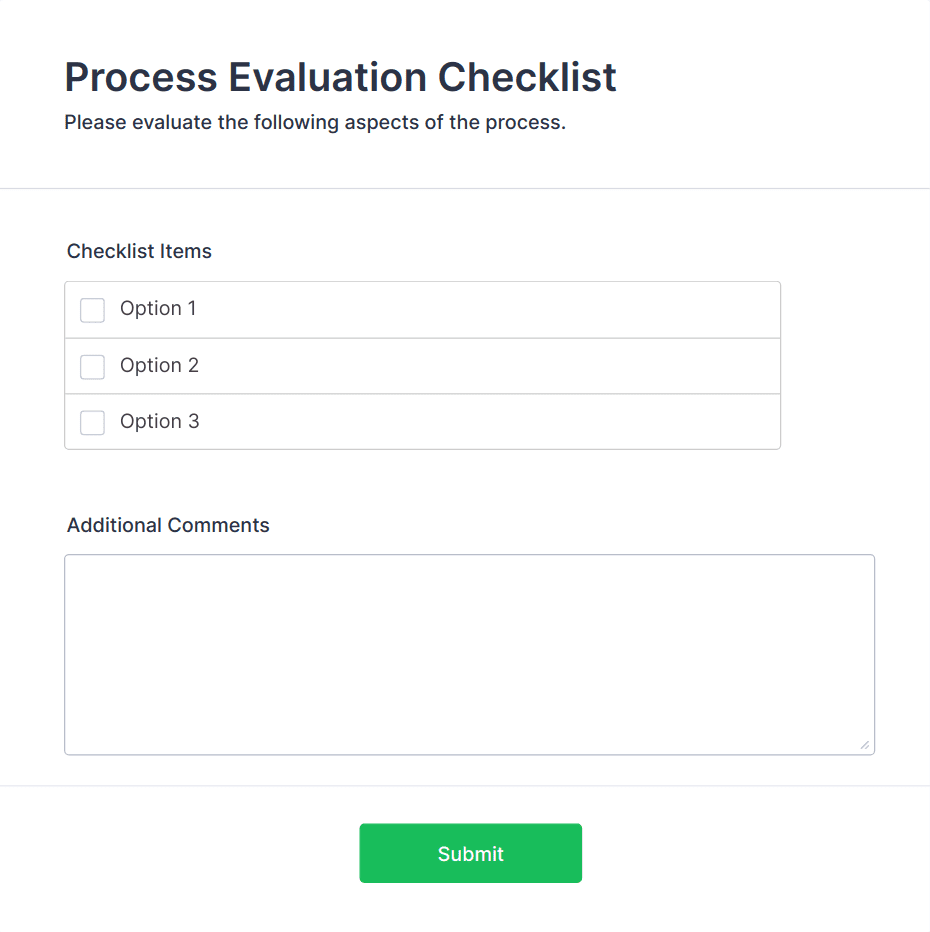Screen dimensions: 930x932
Task: Enable the Option 3 checkbox
Action: 92,423
